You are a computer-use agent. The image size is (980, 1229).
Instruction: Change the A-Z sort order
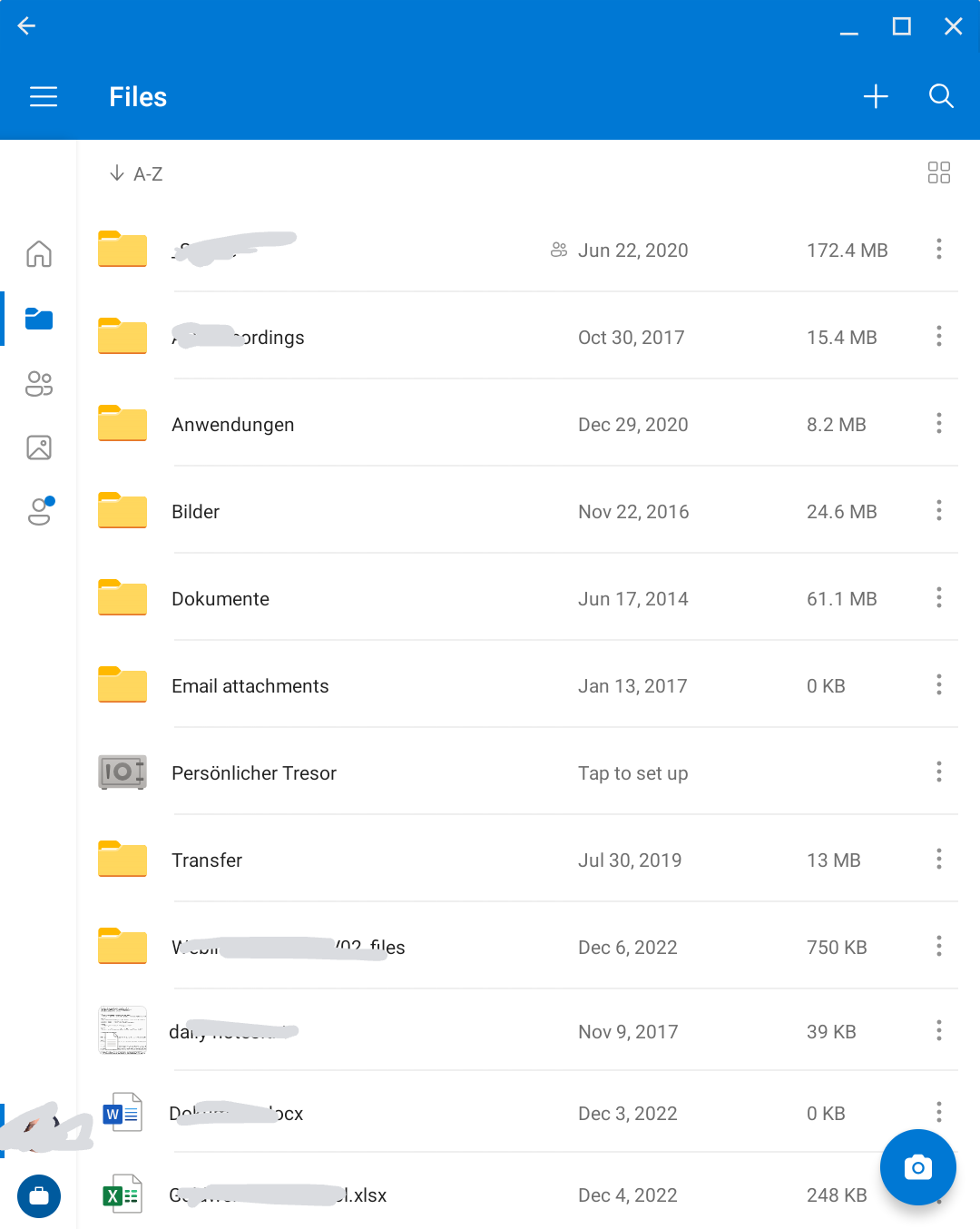(136, 173)
